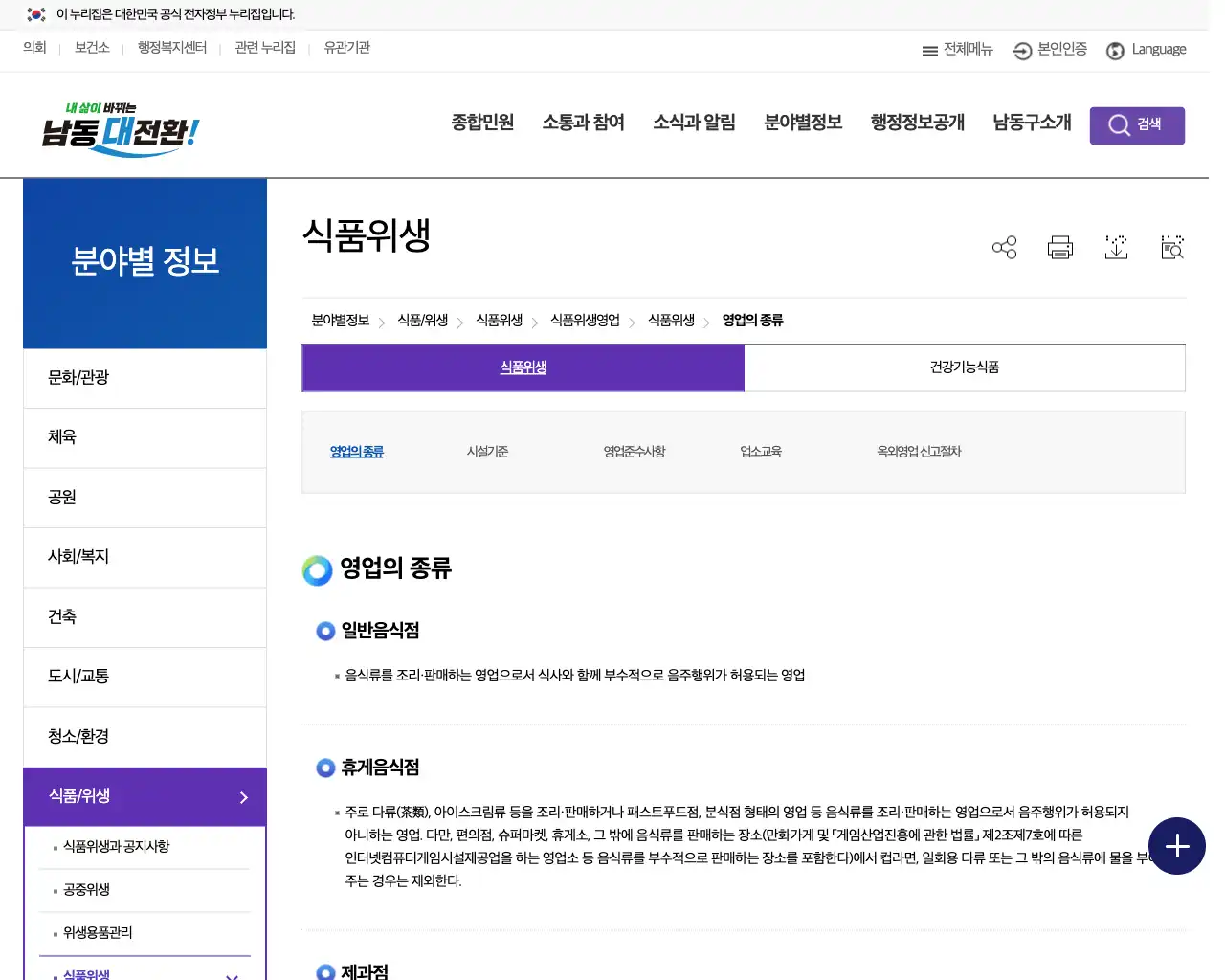The width and height of the screenshot is (1225, 980).
Task: Open 행정복지센터 link
Action: pos(172,48)
